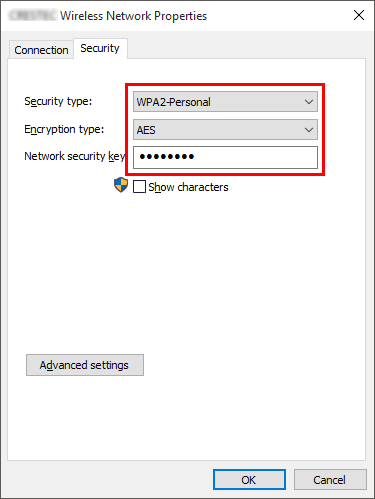Click the Network security key label
The width and height of the screenshot is (375, 499).
tap(75, 156)
